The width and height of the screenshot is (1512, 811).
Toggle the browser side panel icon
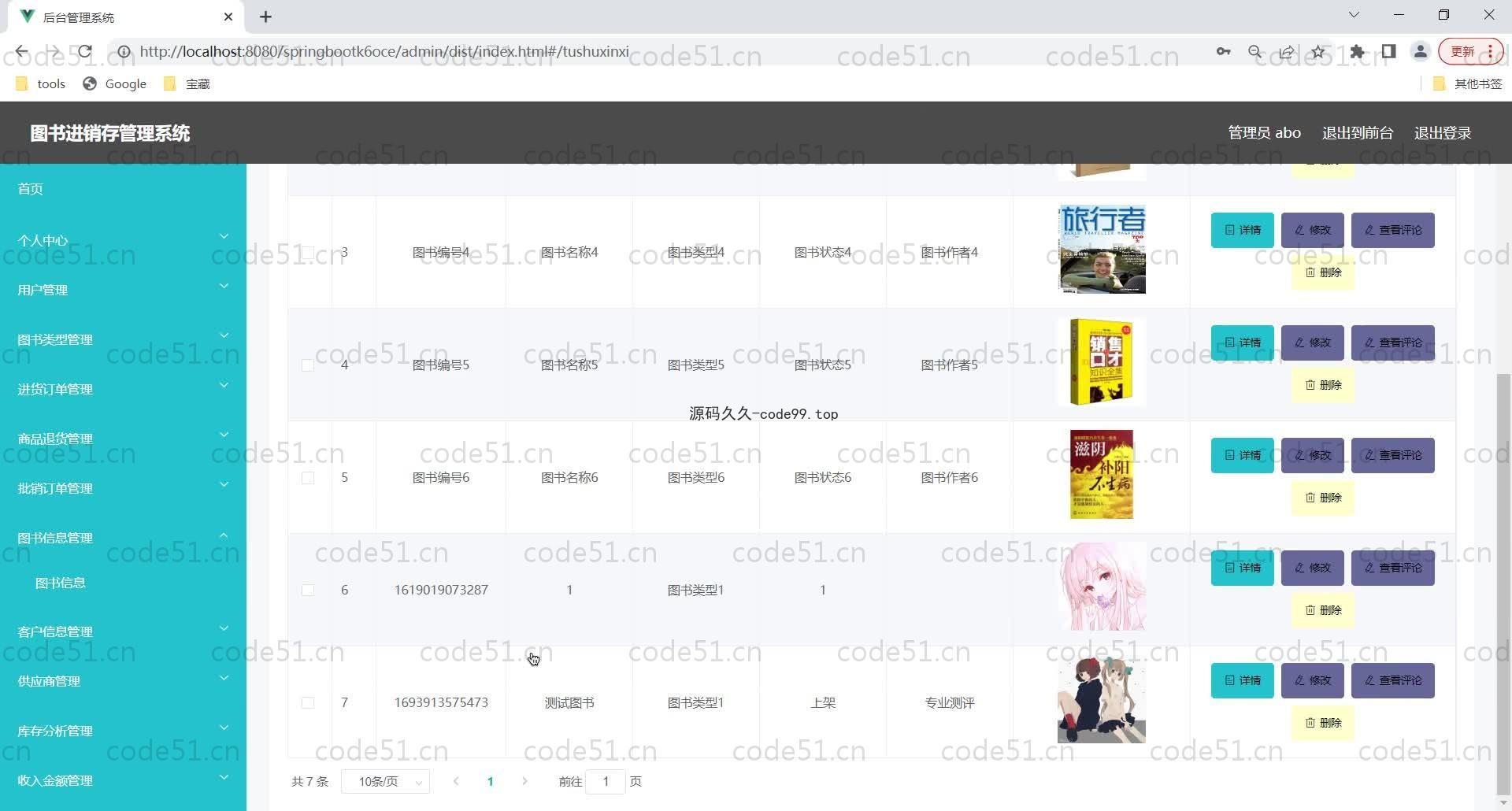1388,52
